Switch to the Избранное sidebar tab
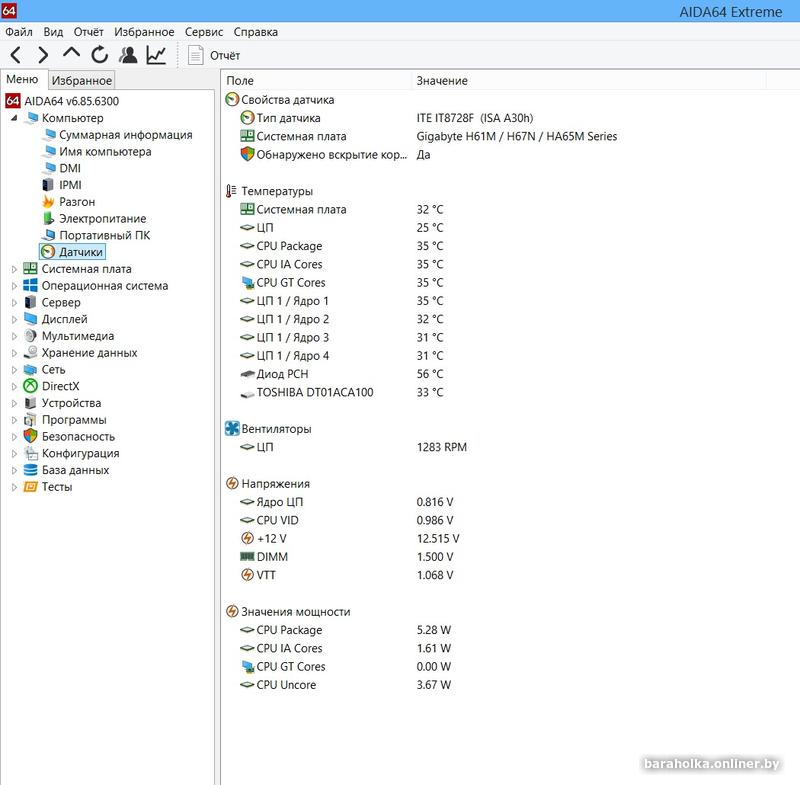Viewport: 800px width, 785px height. coord(82,80)
